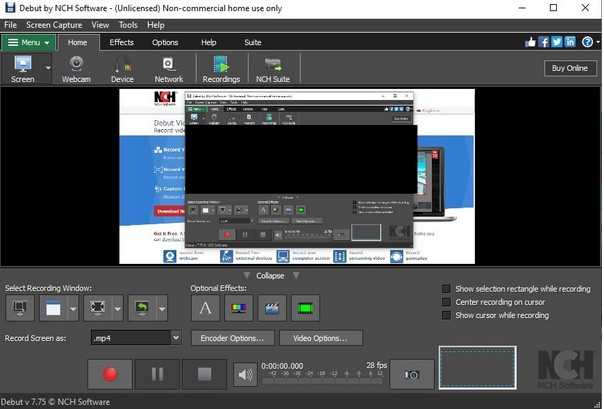The width and height of the screenshot is (604, 409).
Task: Open the .mp4 format dropdown
Action: (176, 338)
